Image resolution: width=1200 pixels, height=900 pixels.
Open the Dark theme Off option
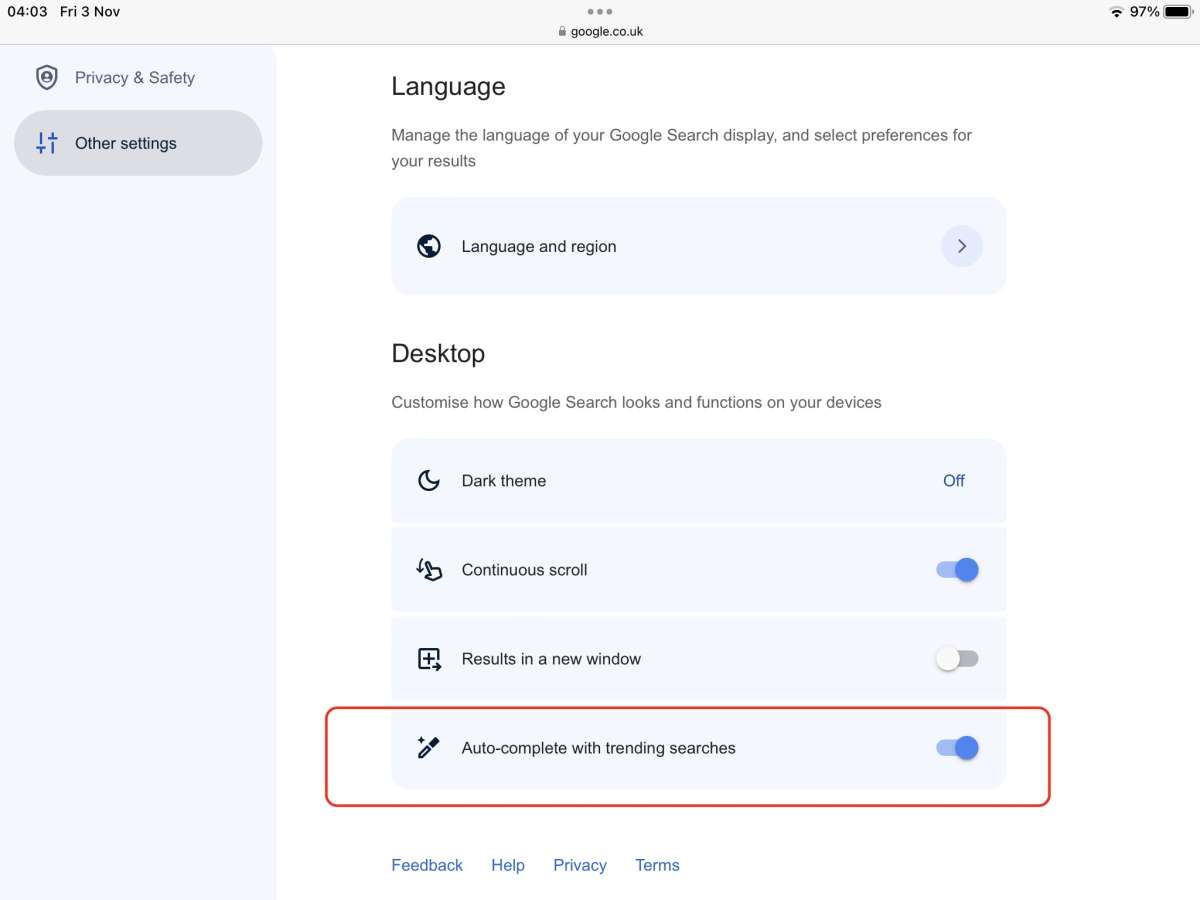coord(954,481)
